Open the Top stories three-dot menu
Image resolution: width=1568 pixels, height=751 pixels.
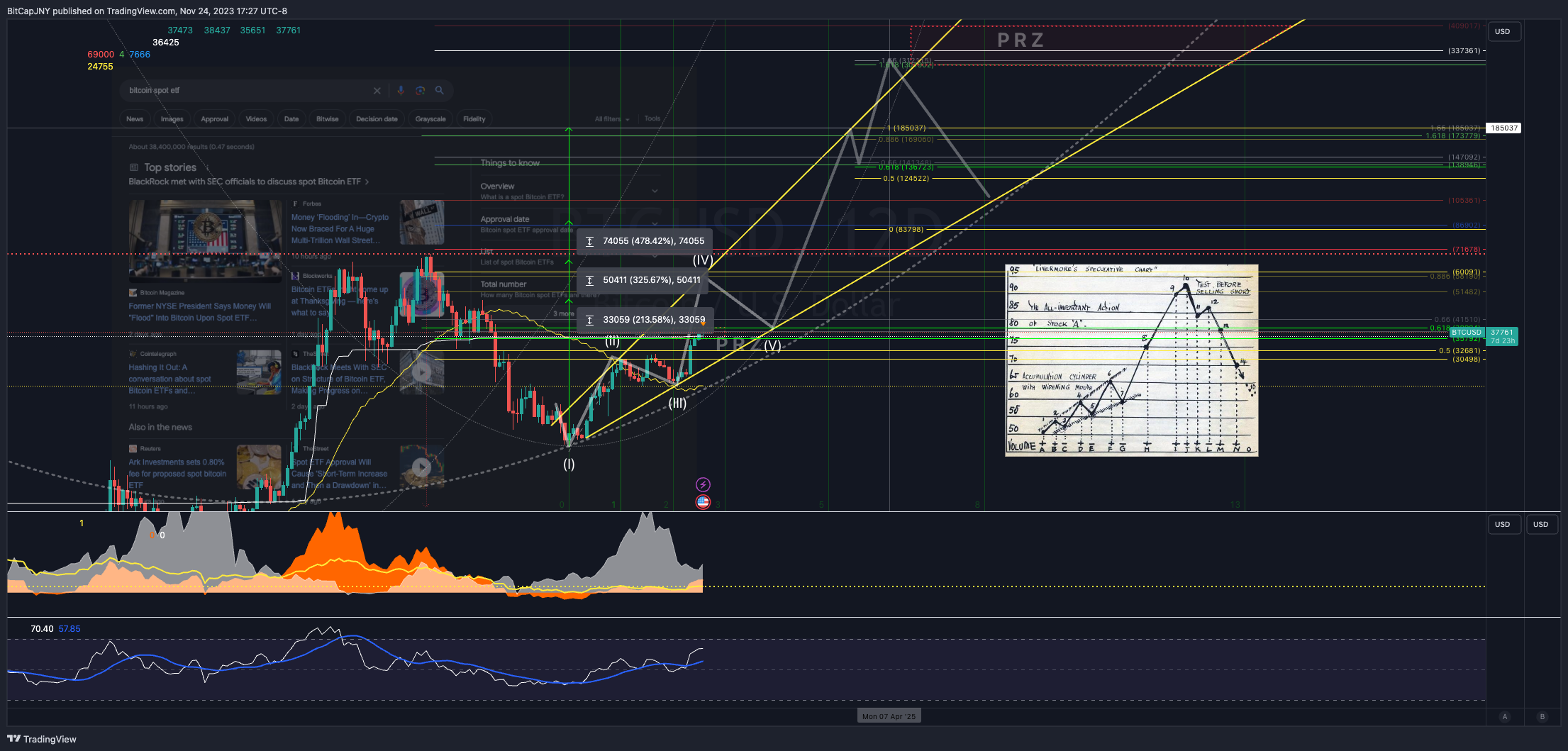pos(206,167)
